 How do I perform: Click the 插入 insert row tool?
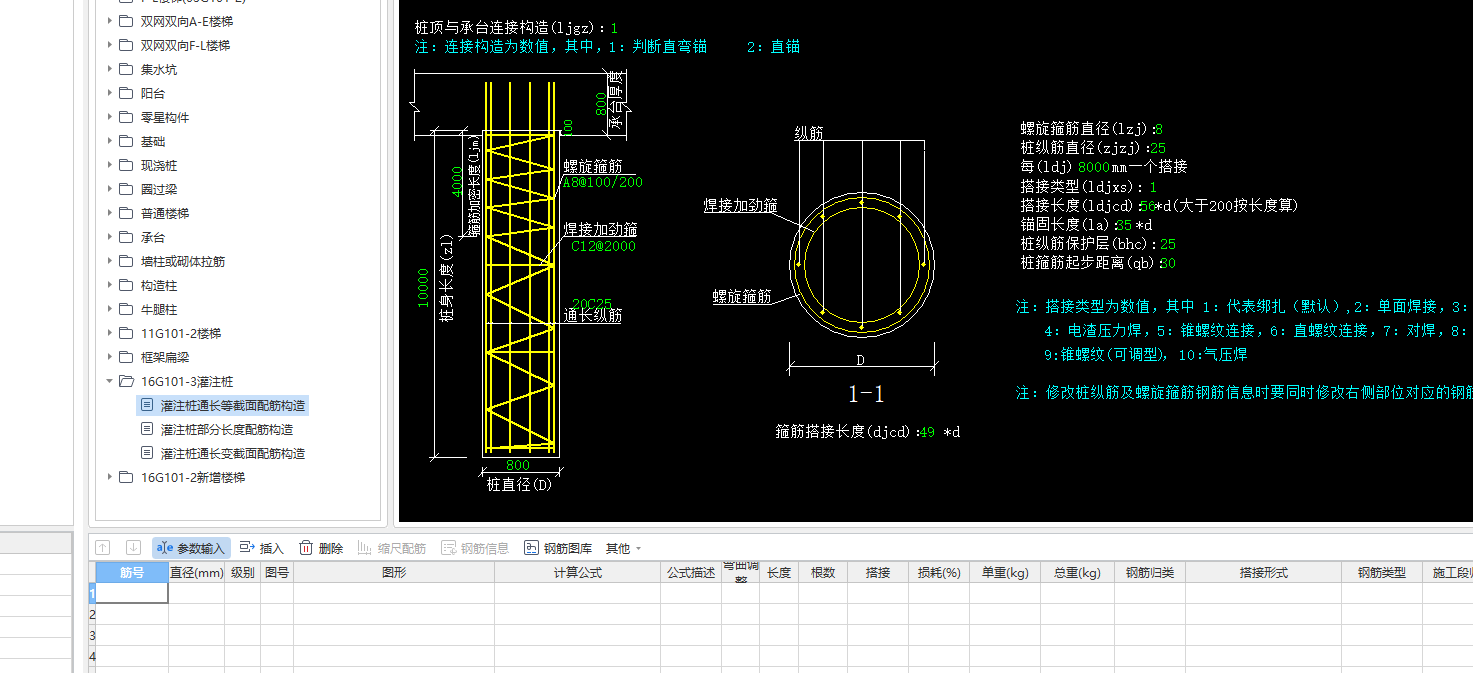point(262,548)
